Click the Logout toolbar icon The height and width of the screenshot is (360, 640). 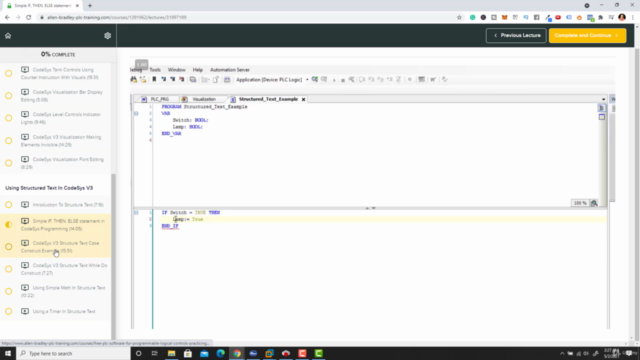click(x=324, y=80)
